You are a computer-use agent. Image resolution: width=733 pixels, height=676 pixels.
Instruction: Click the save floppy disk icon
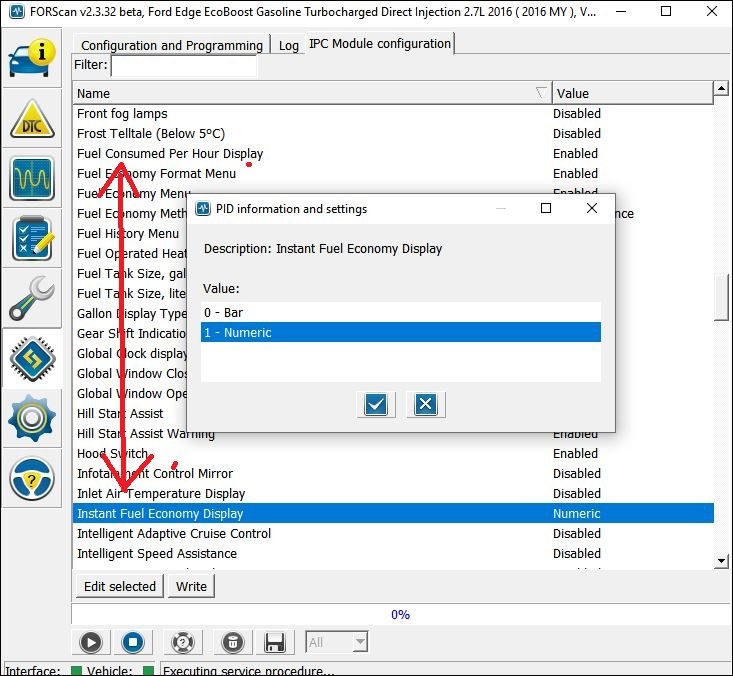tap(276, 642)
